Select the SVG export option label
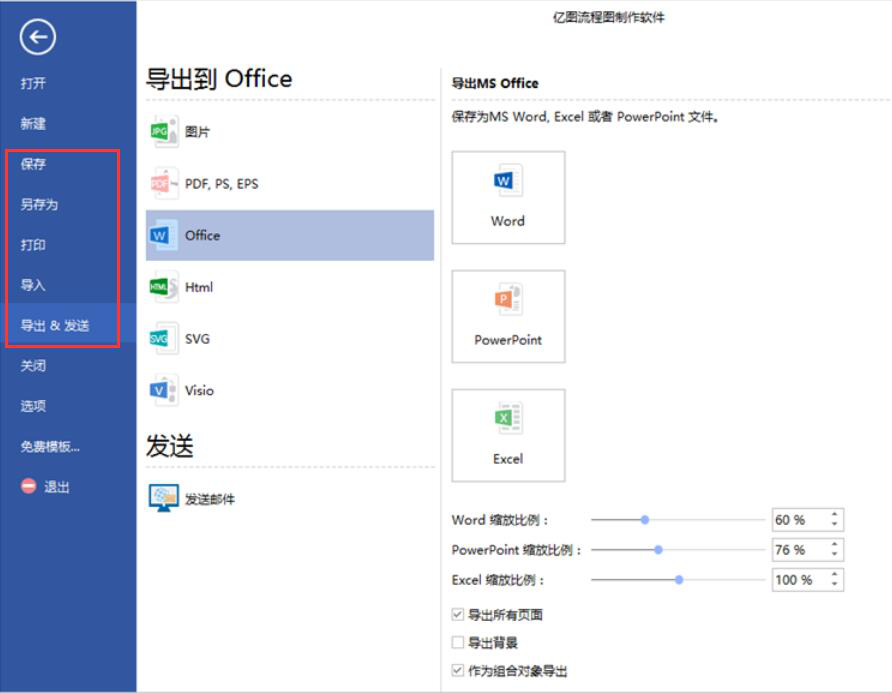This screenshot has width=892, height=693. coord(197,339)
